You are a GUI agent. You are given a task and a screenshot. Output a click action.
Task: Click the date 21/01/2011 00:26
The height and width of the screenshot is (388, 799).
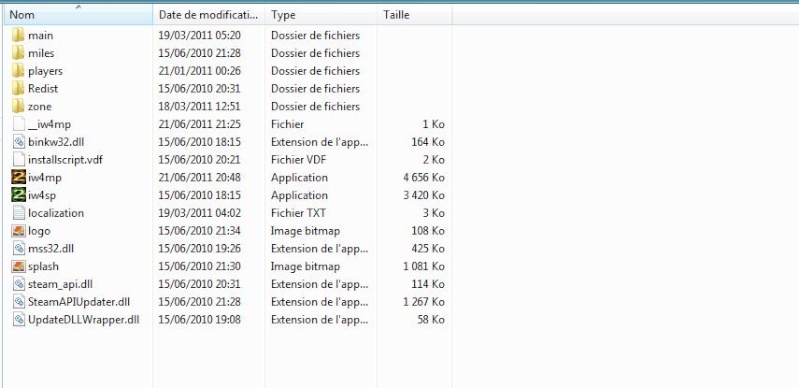[x=200, y=71]
